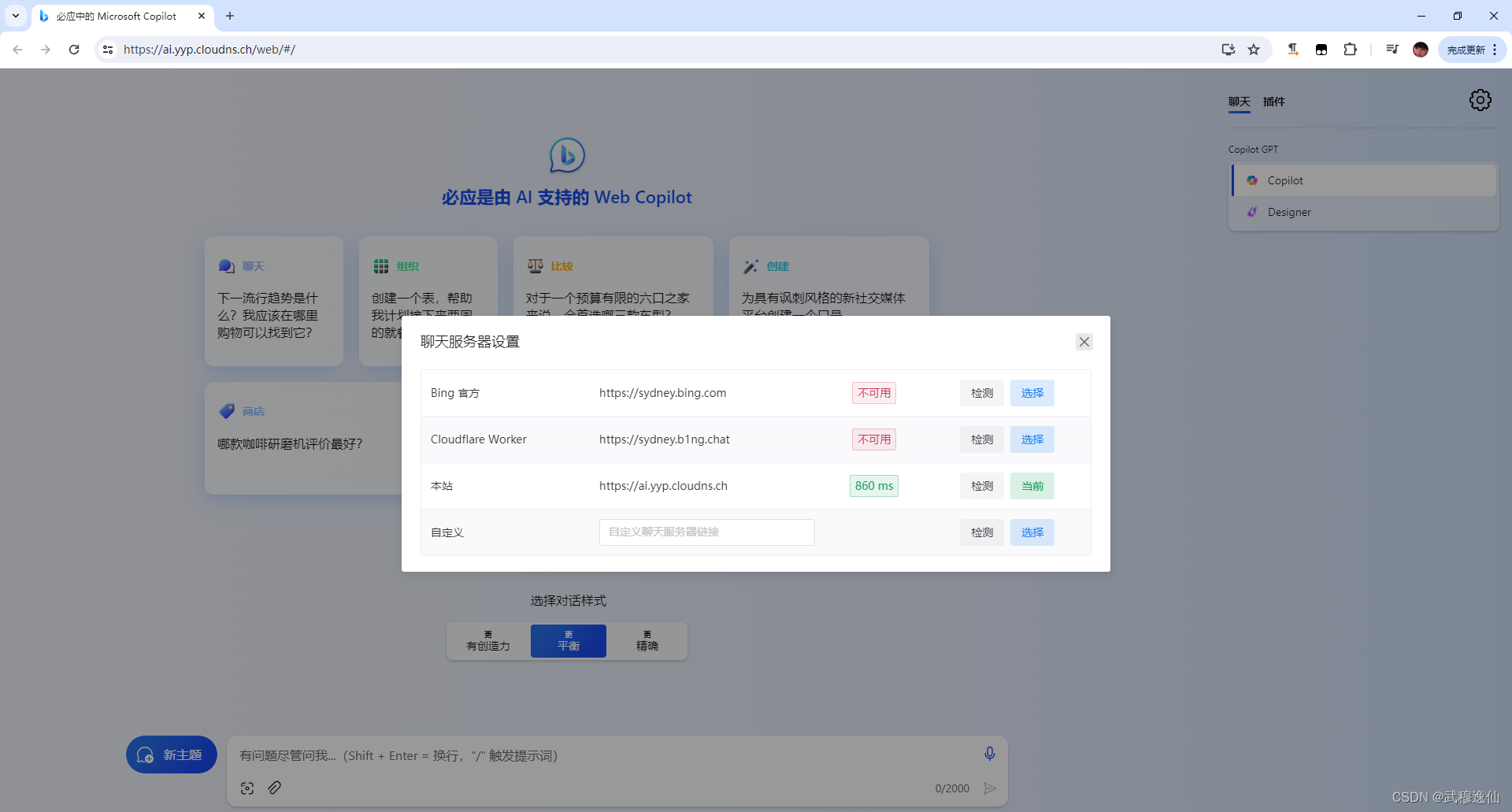Select Copilot under Copilot GPT
The width and height of the screenshot is (1512, 812).
pos(1285,180)
